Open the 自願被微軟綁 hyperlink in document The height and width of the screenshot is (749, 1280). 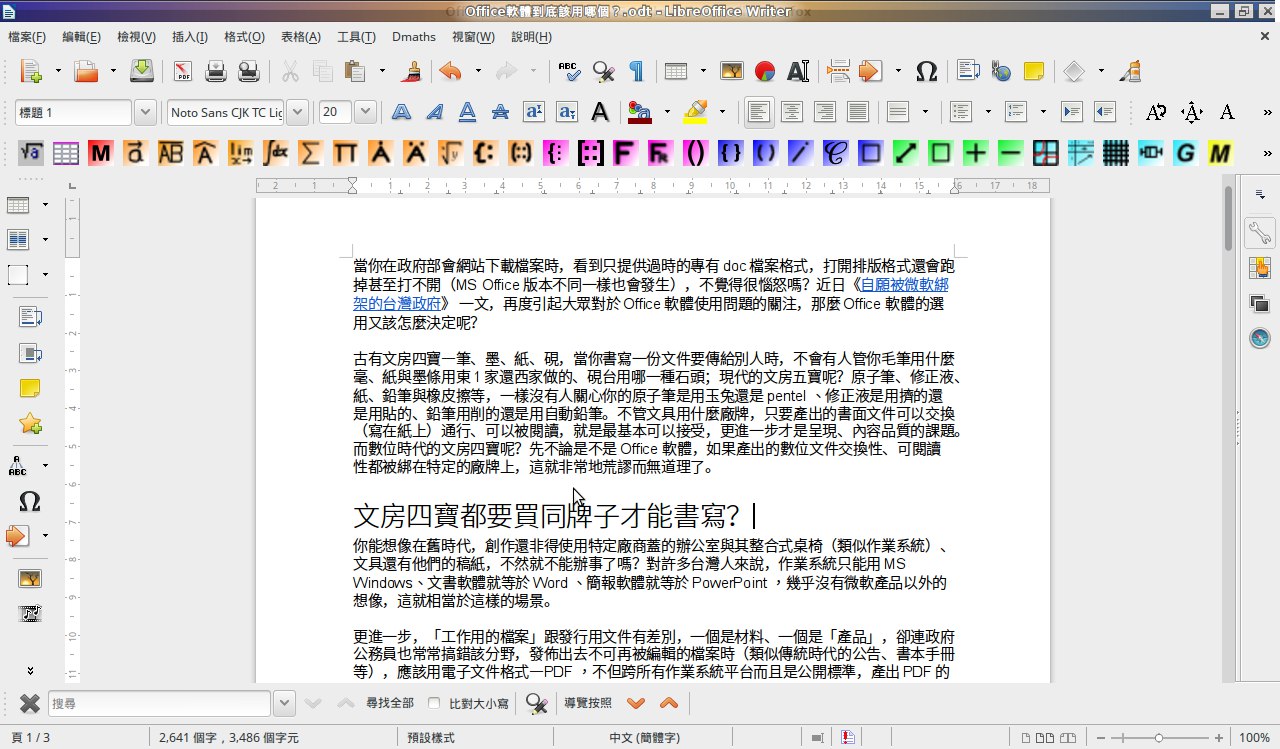pos(904,285)
